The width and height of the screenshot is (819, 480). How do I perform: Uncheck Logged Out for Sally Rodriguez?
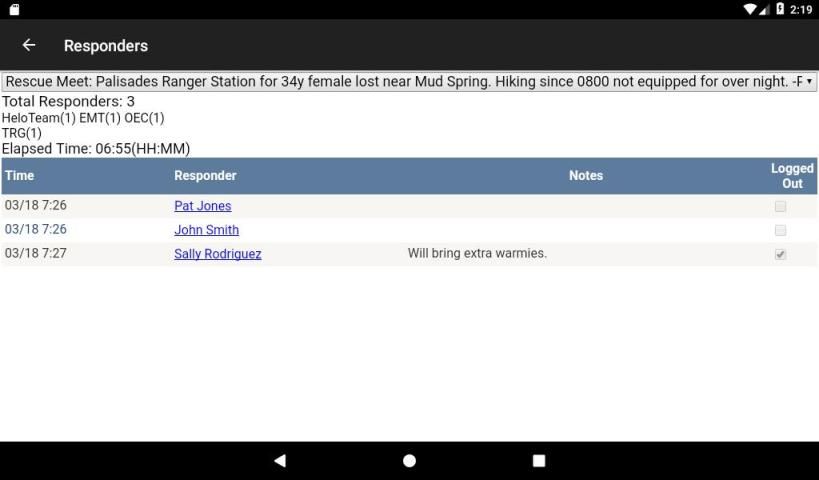point(780,254)
